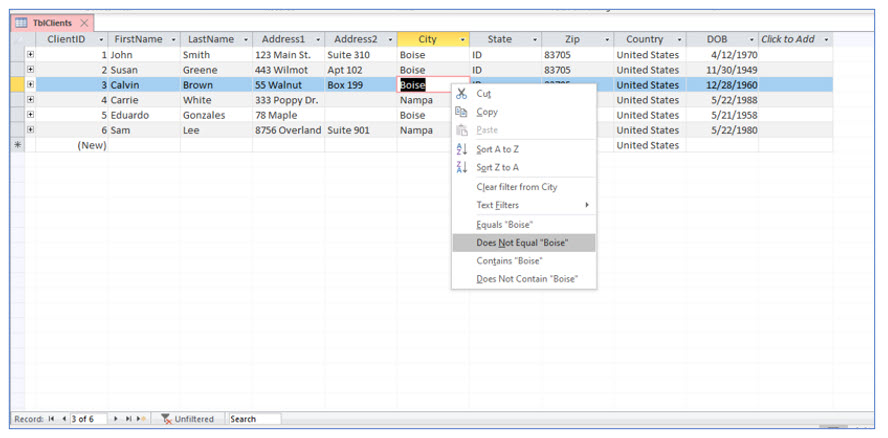Click the Sort A to Z icon
The image size is (888, 438).
coord(462,150)
